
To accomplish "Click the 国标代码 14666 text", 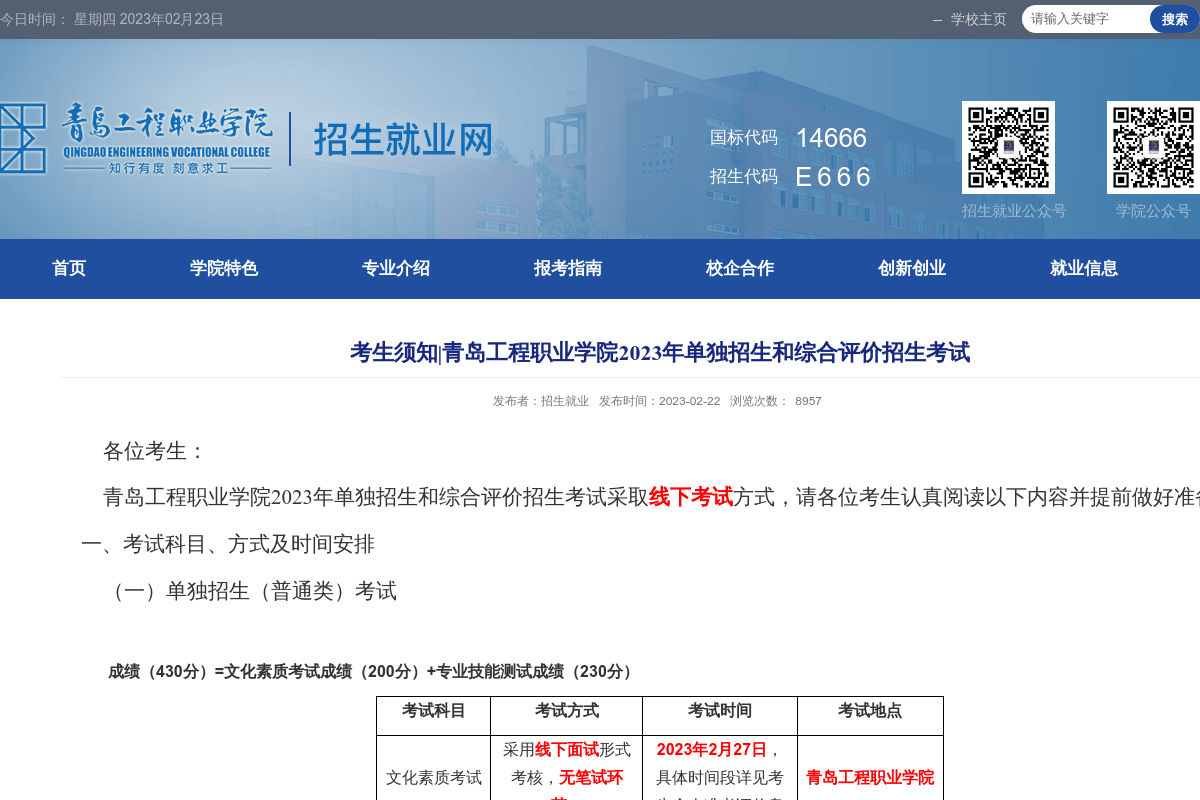I will (x=788, y=138).
